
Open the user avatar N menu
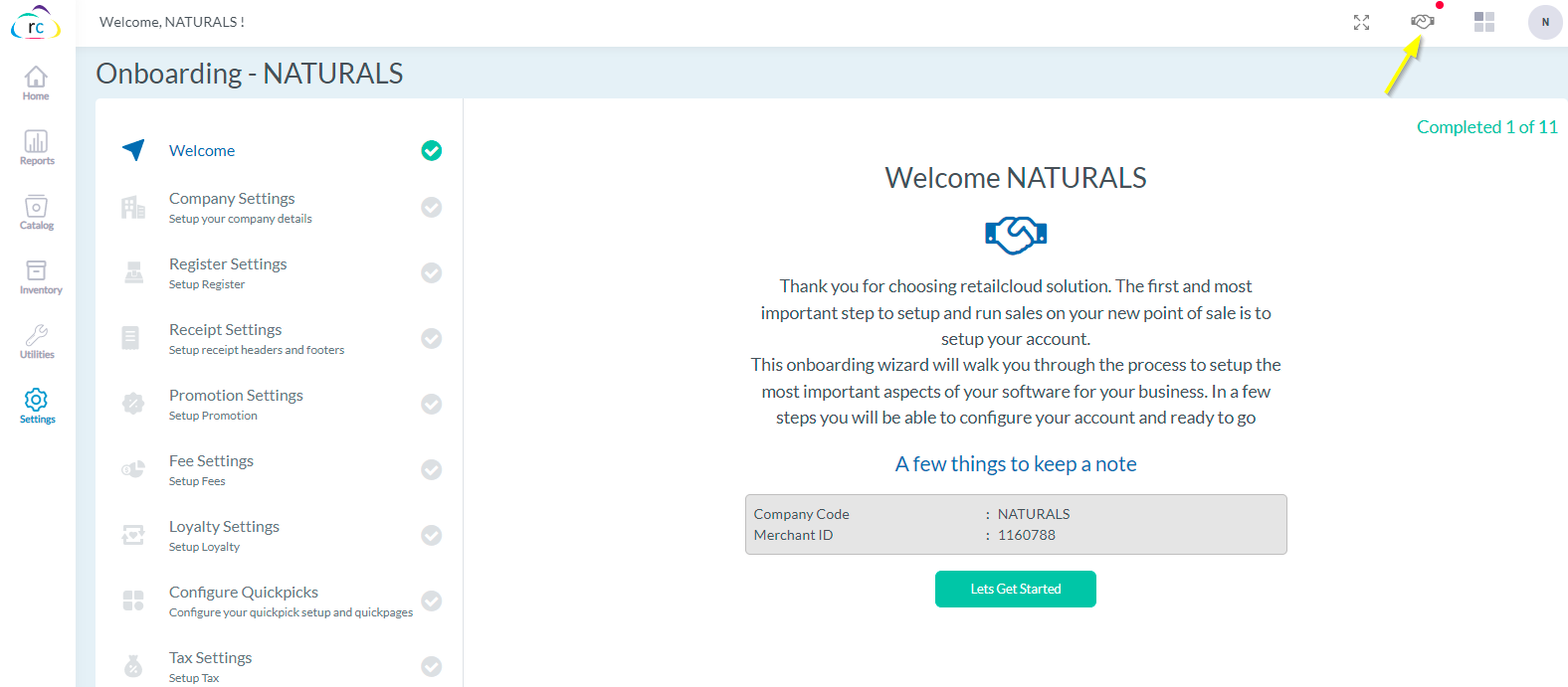[x=1545, y=22]
